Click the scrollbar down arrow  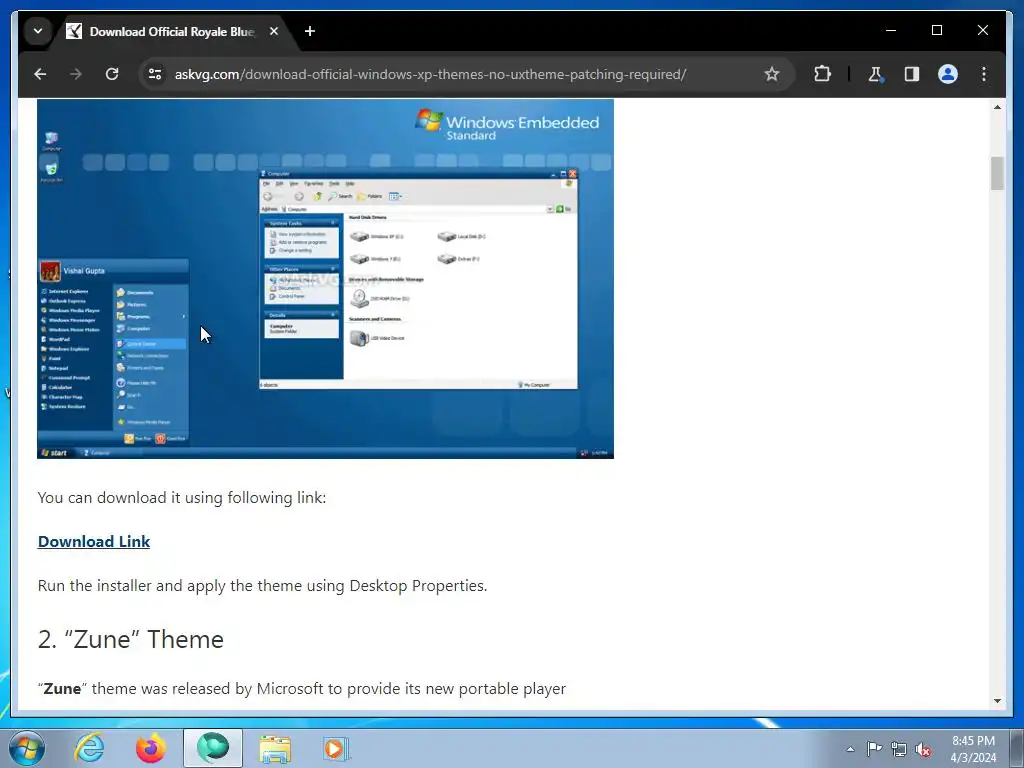(997, 701)
